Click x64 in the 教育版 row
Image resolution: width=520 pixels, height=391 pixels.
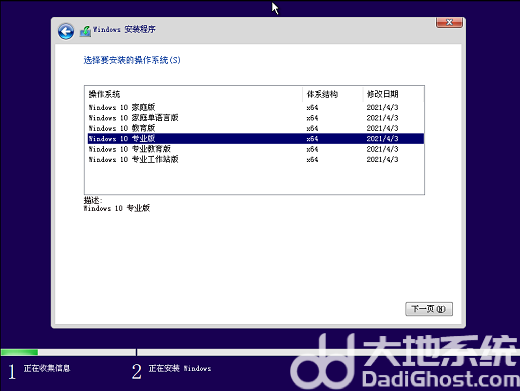(x=312, y=128)
